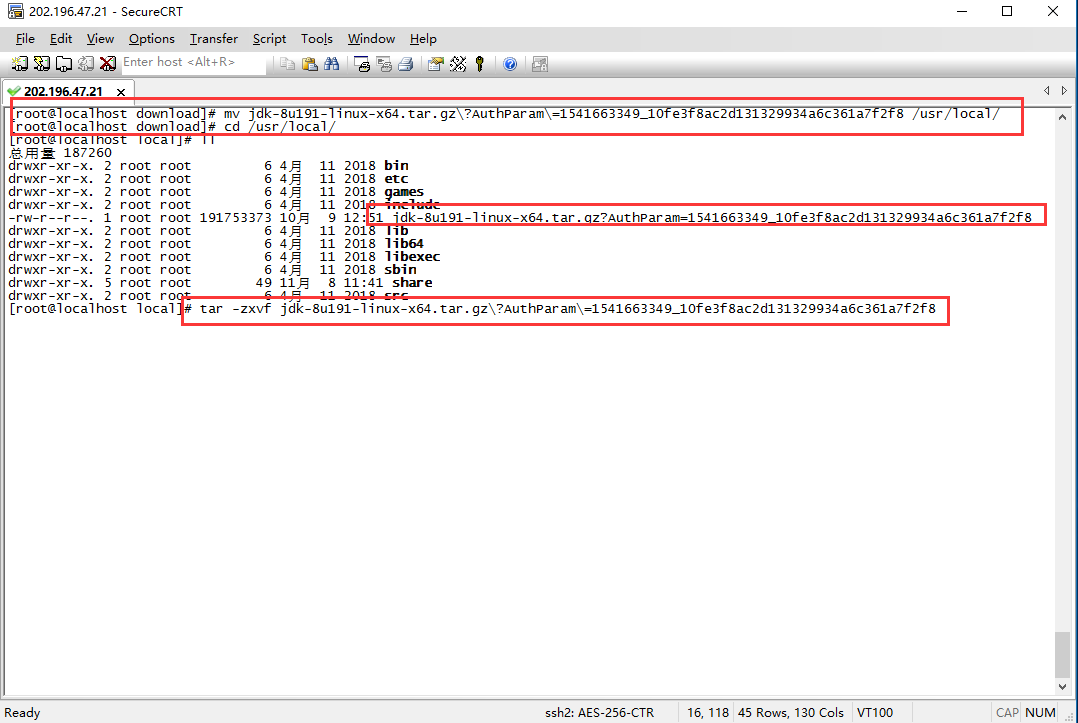
Task: Click the 'cd /usr/local/' command text
Action: pos(280,126)
